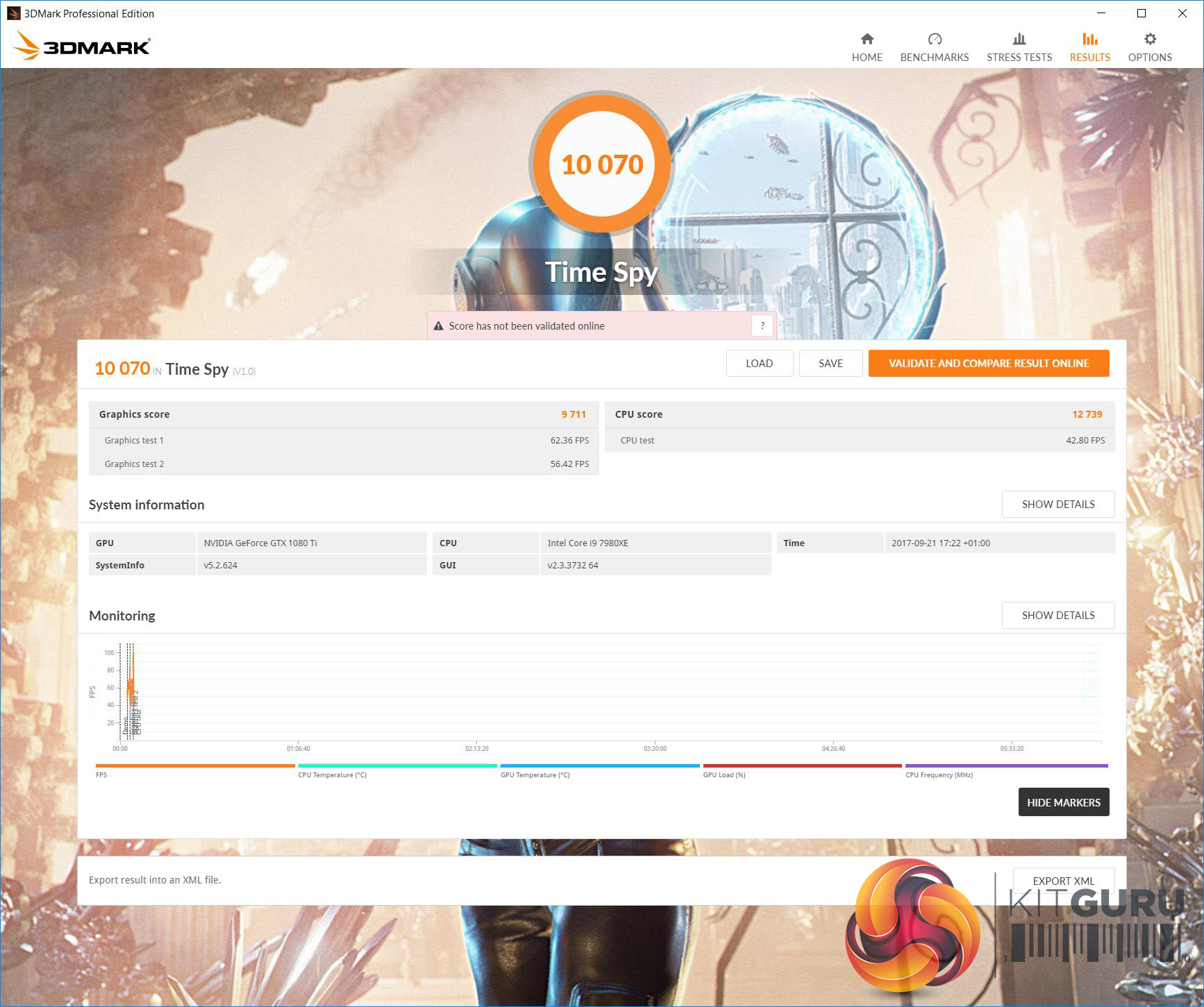Click CPU test result 42.80 FPS
Viewport: 1204px width, 1007px height.
coord(1085,441)
